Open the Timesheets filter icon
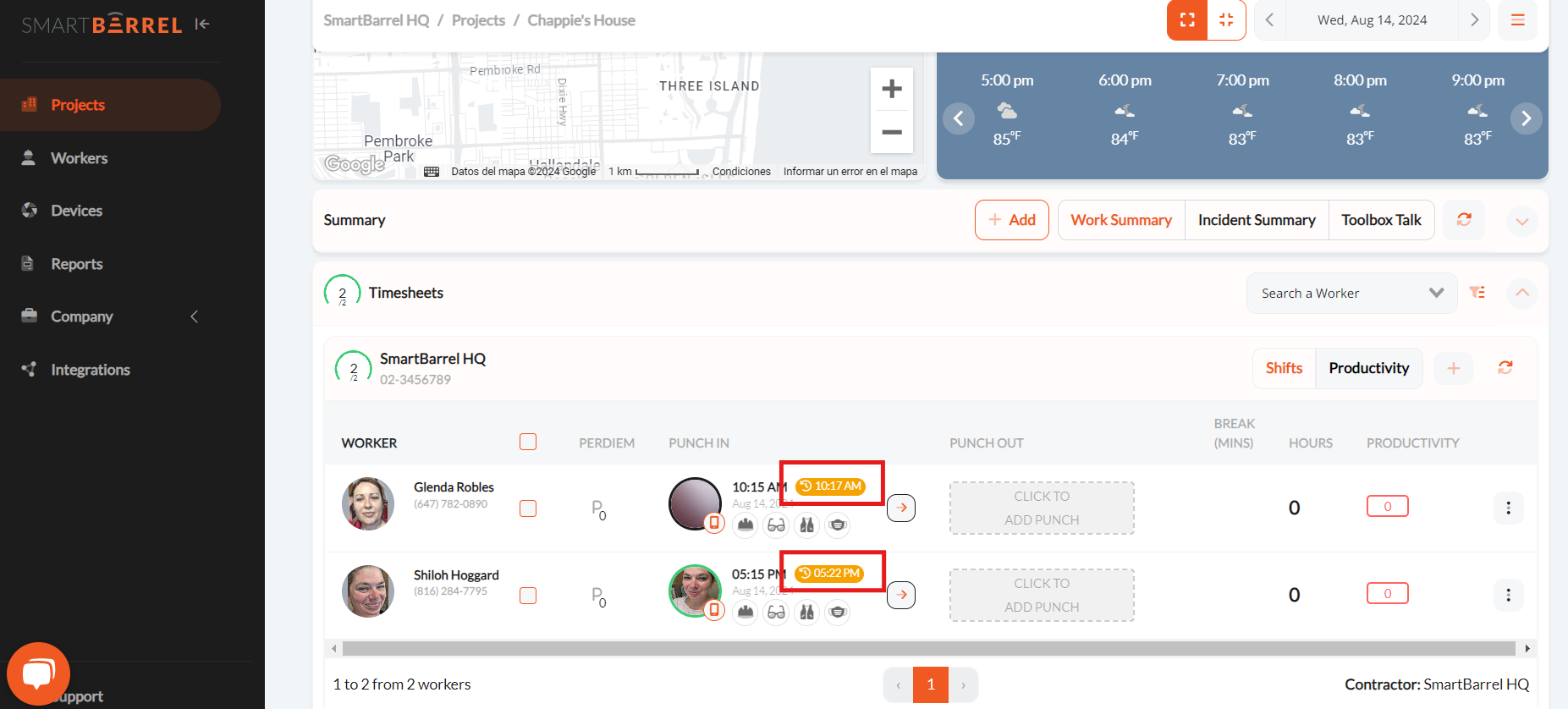The height and width of the screenshot is (709, 1568). [1477, 292]
